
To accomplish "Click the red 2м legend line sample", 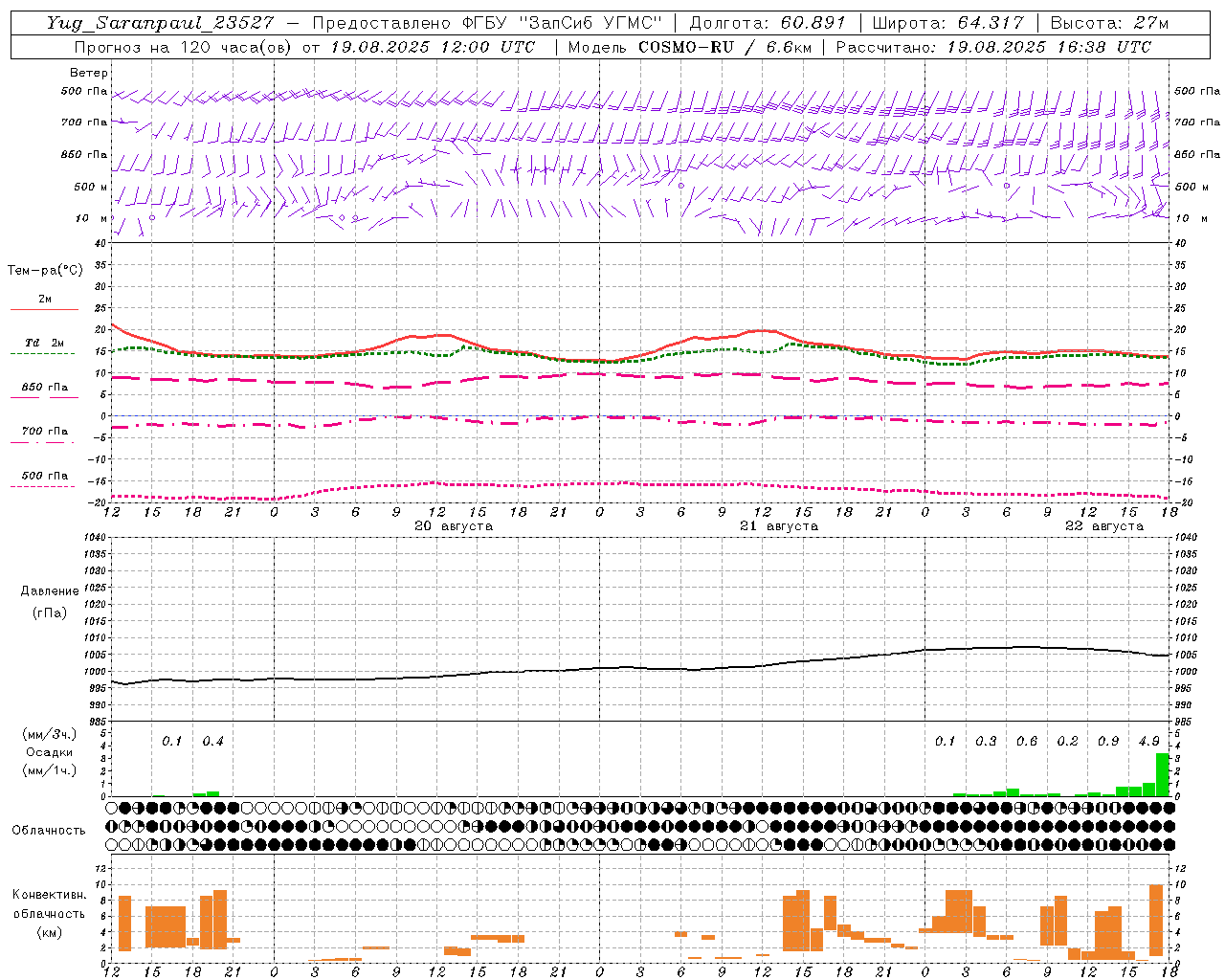I will 44,309.
